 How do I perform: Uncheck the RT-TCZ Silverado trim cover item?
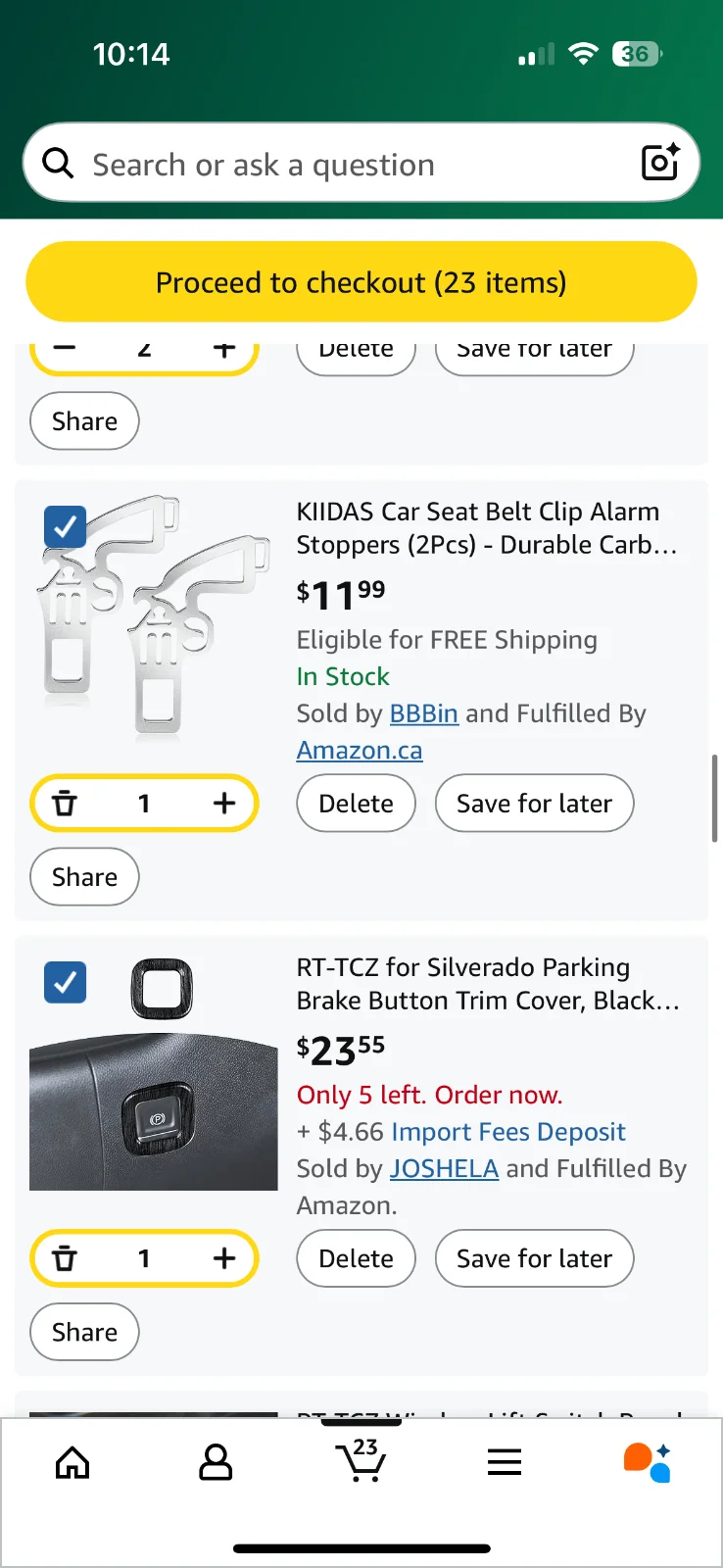coord(66,982)
